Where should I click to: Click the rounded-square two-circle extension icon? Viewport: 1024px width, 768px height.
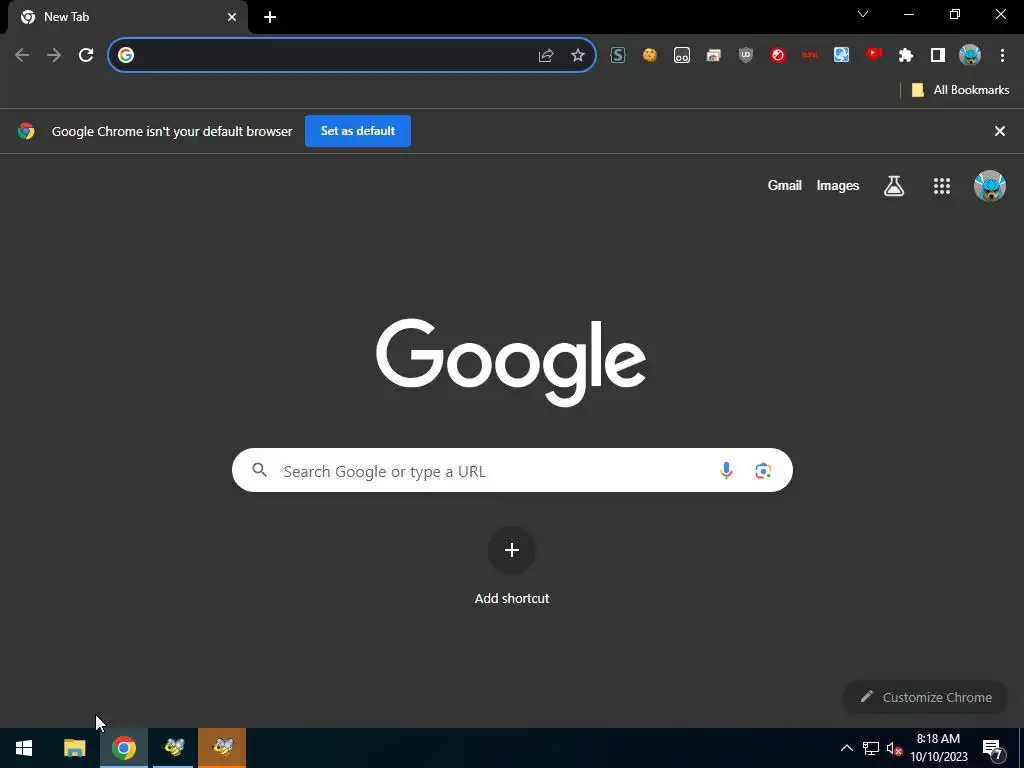click(681, 56)
